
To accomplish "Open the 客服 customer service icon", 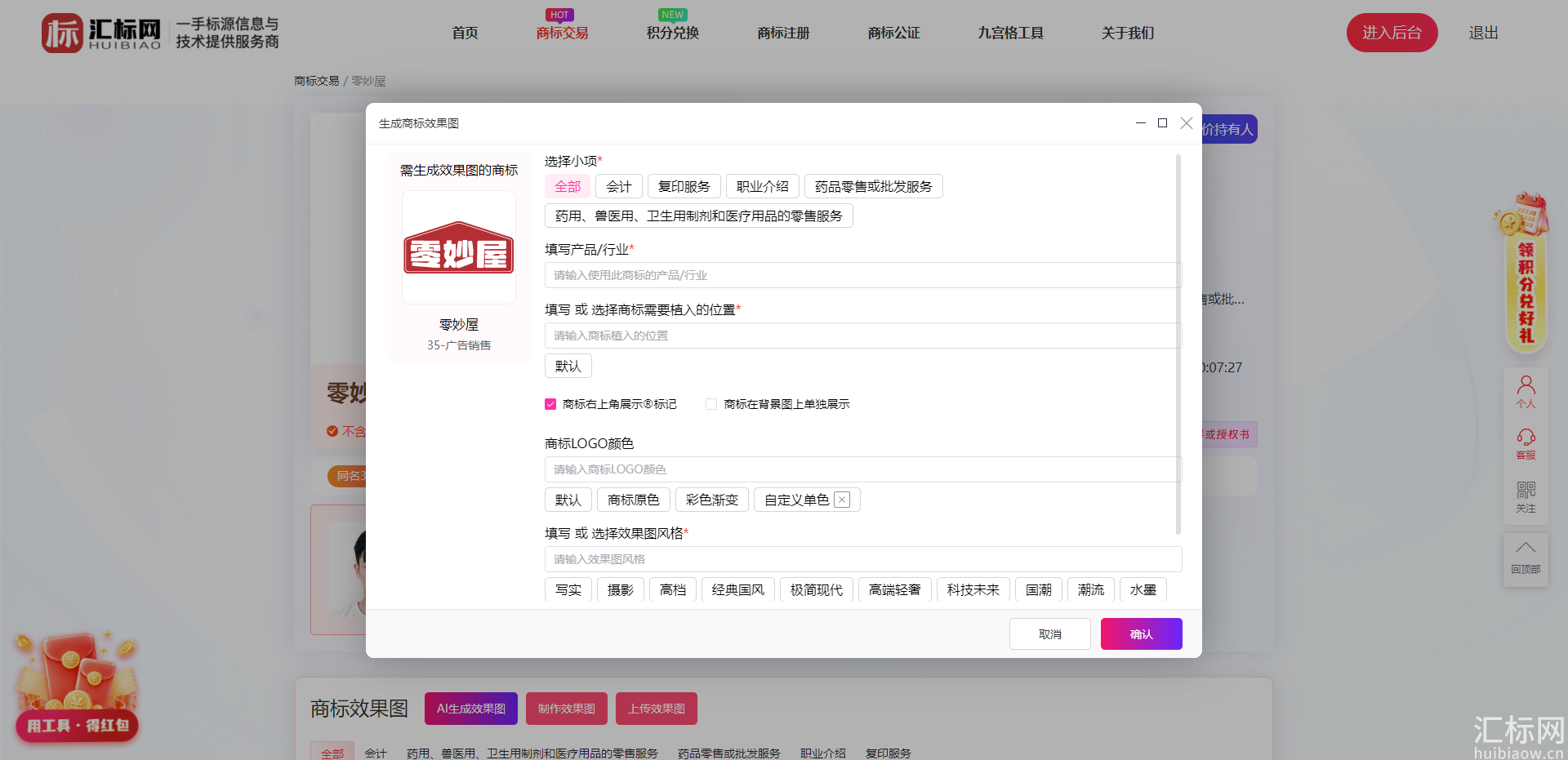I will point(1526,444).
